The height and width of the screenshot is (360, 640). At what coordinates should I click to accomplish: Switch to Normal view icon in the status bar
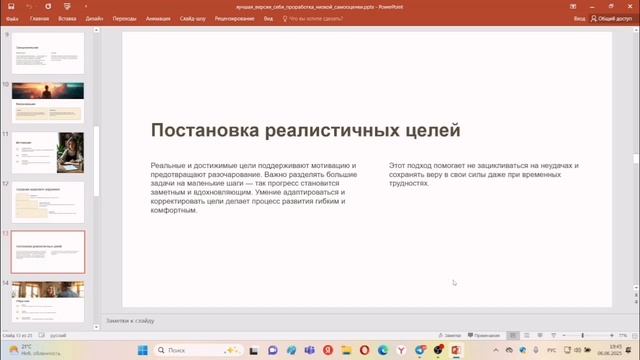513,336
